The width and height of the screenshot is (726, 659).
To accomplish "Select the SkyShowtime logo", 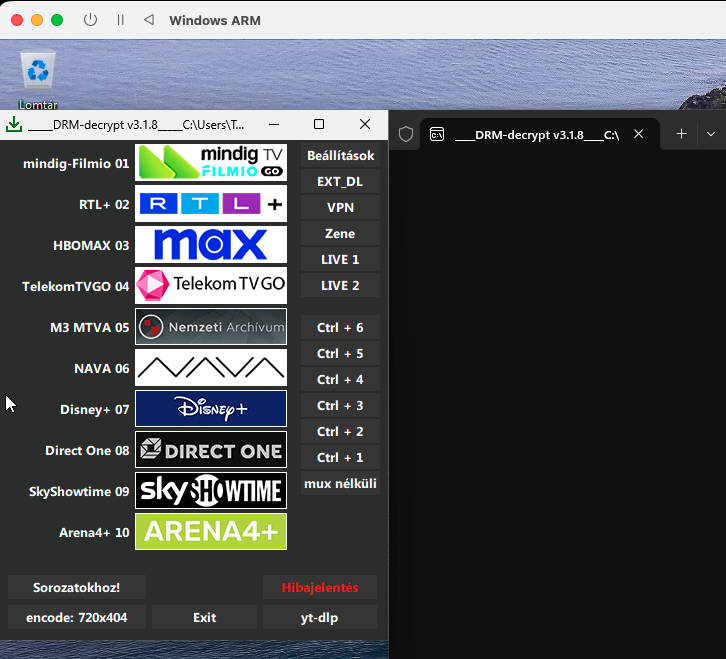I will [211, 490].
